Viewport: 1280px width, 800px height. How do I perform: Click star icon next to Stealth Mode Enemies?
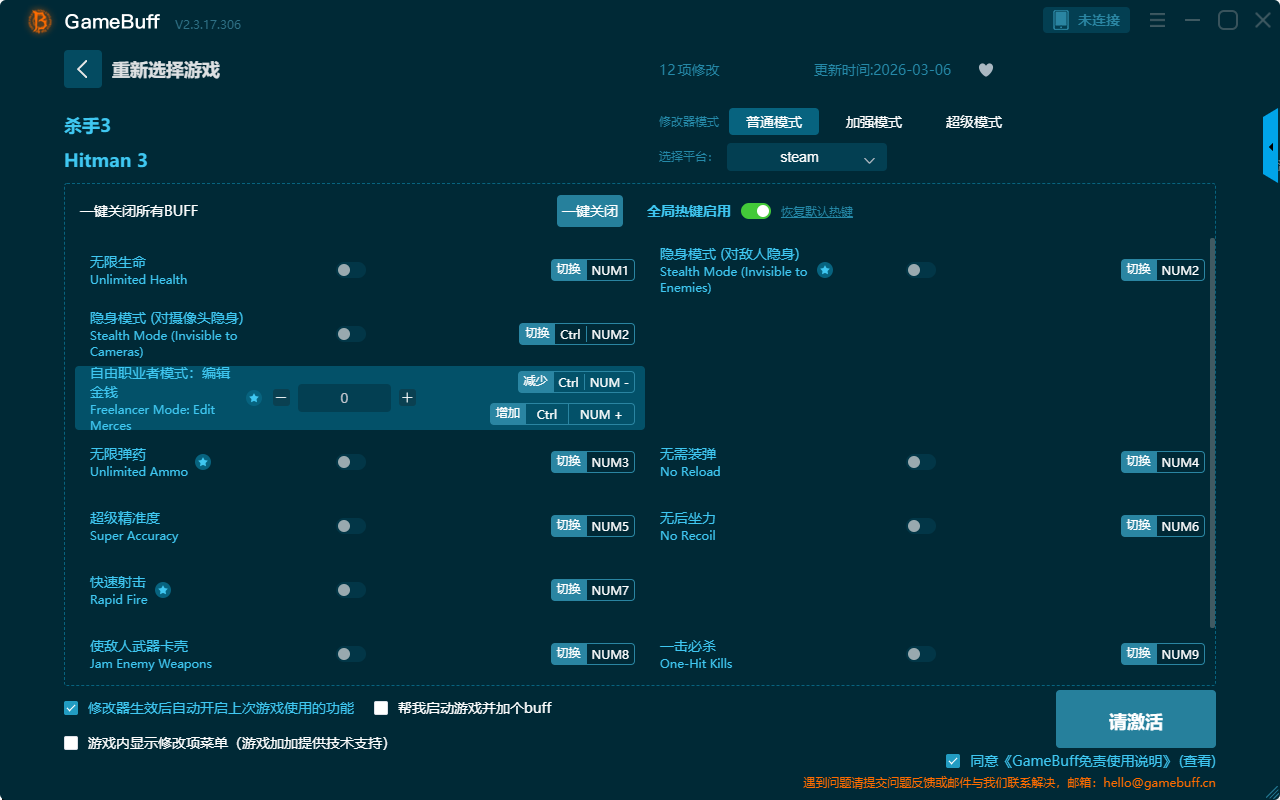(x=825, y=270)
